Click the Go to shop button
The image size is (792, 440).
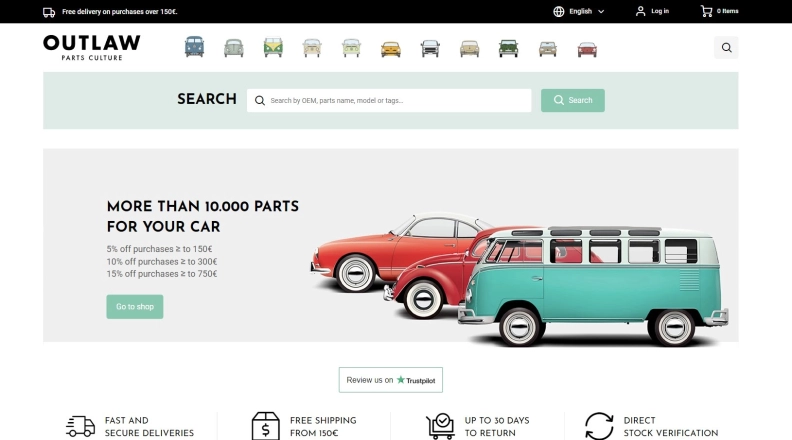(135, 307)
